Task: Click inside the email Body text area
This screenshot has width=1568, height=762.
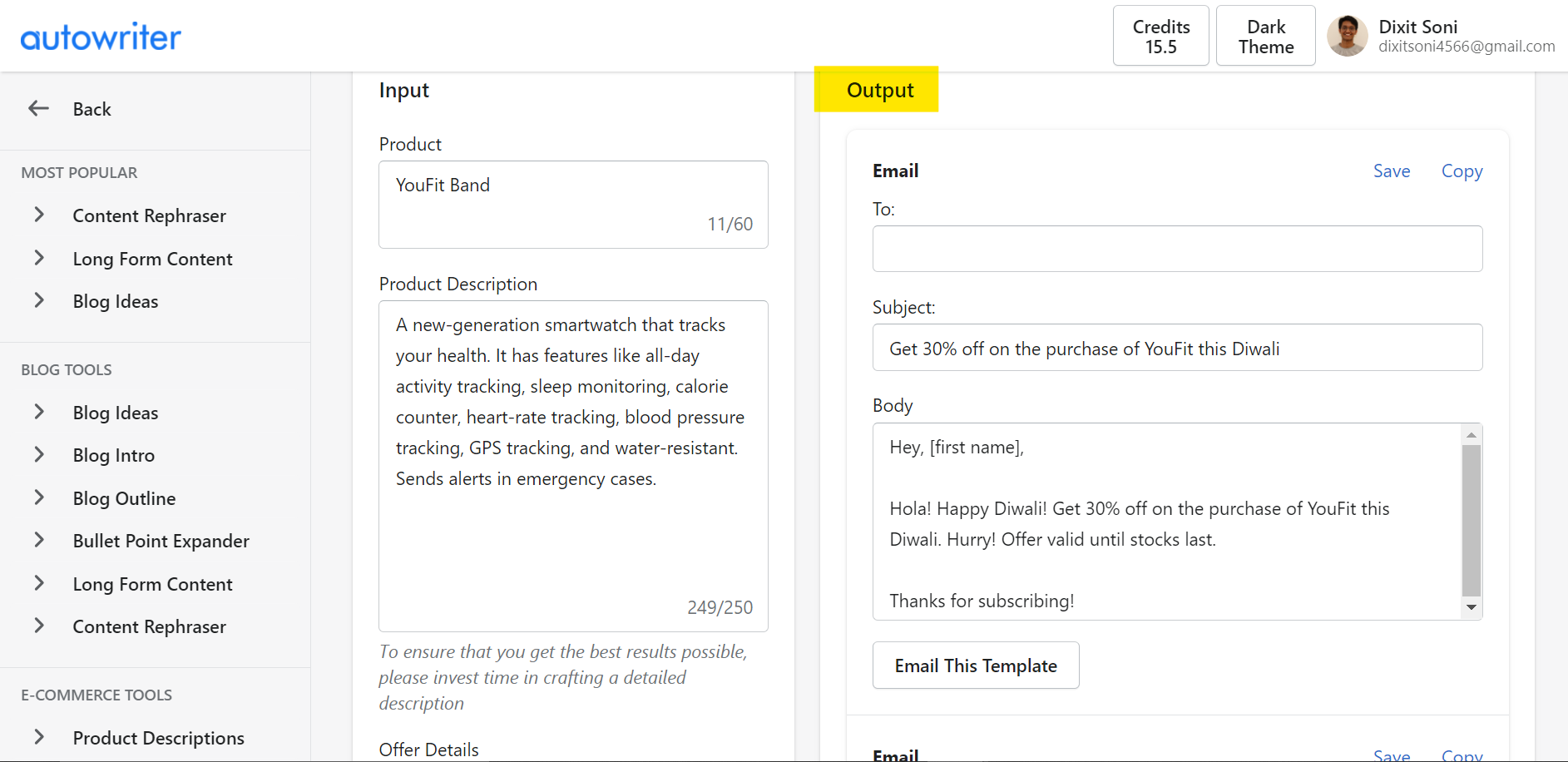Action: tap(1168, 522)
